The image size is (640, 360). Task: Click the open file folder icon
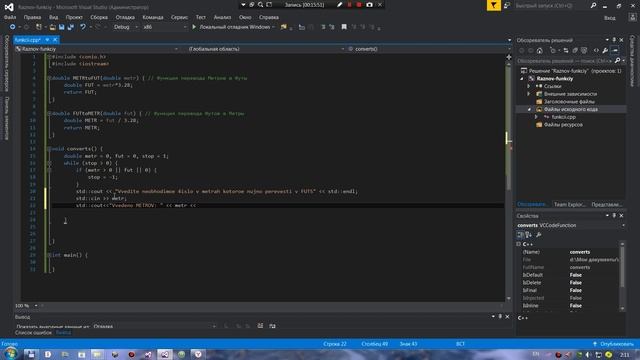tap(53, 27)
